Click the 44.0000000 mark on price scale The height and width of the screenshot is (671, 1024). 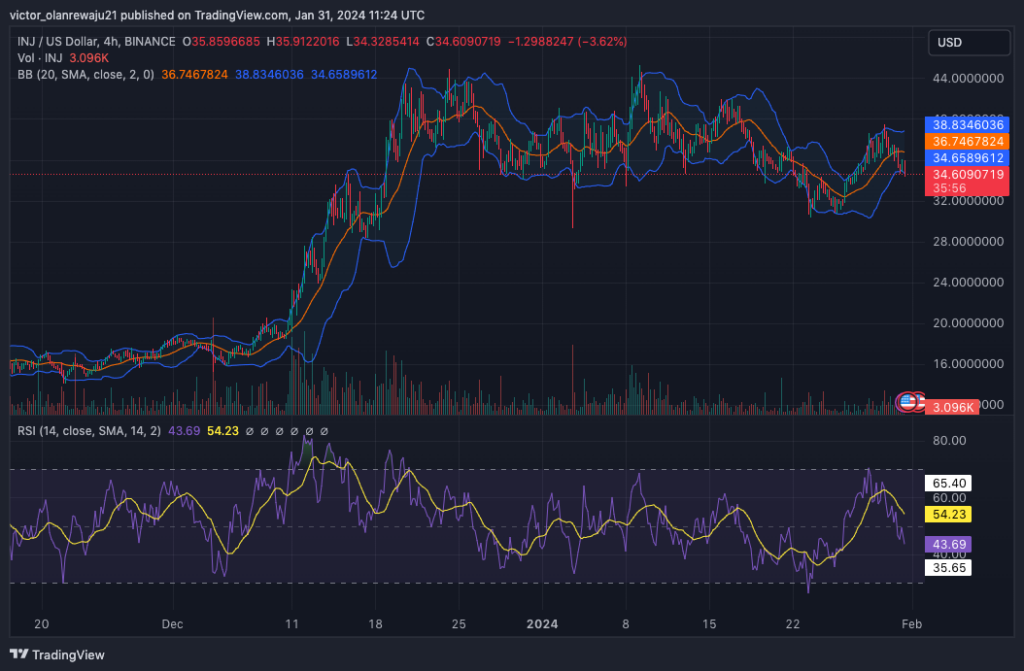click(x=964, y=78)
